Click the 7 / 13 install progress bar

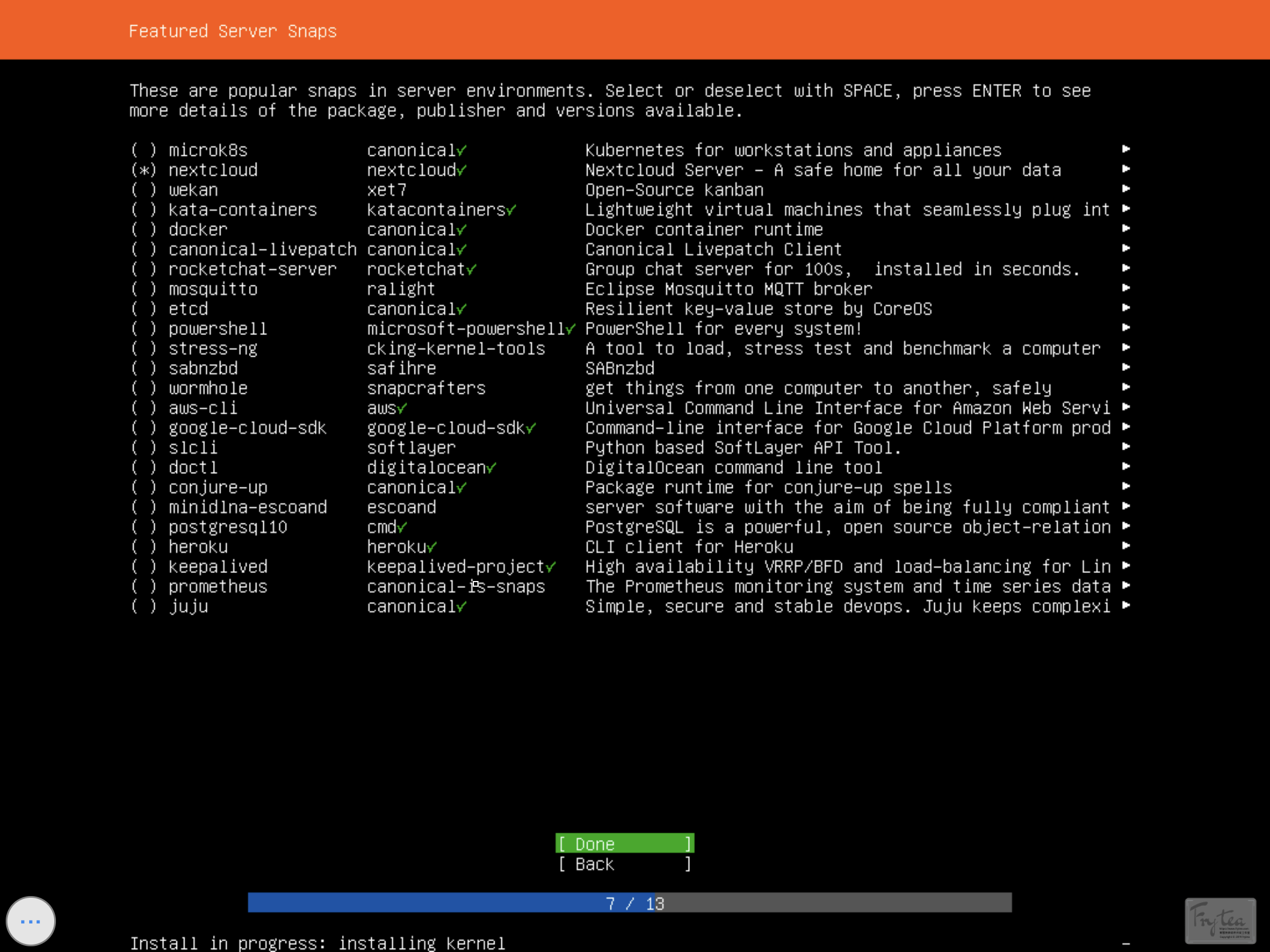click(629, 903)
